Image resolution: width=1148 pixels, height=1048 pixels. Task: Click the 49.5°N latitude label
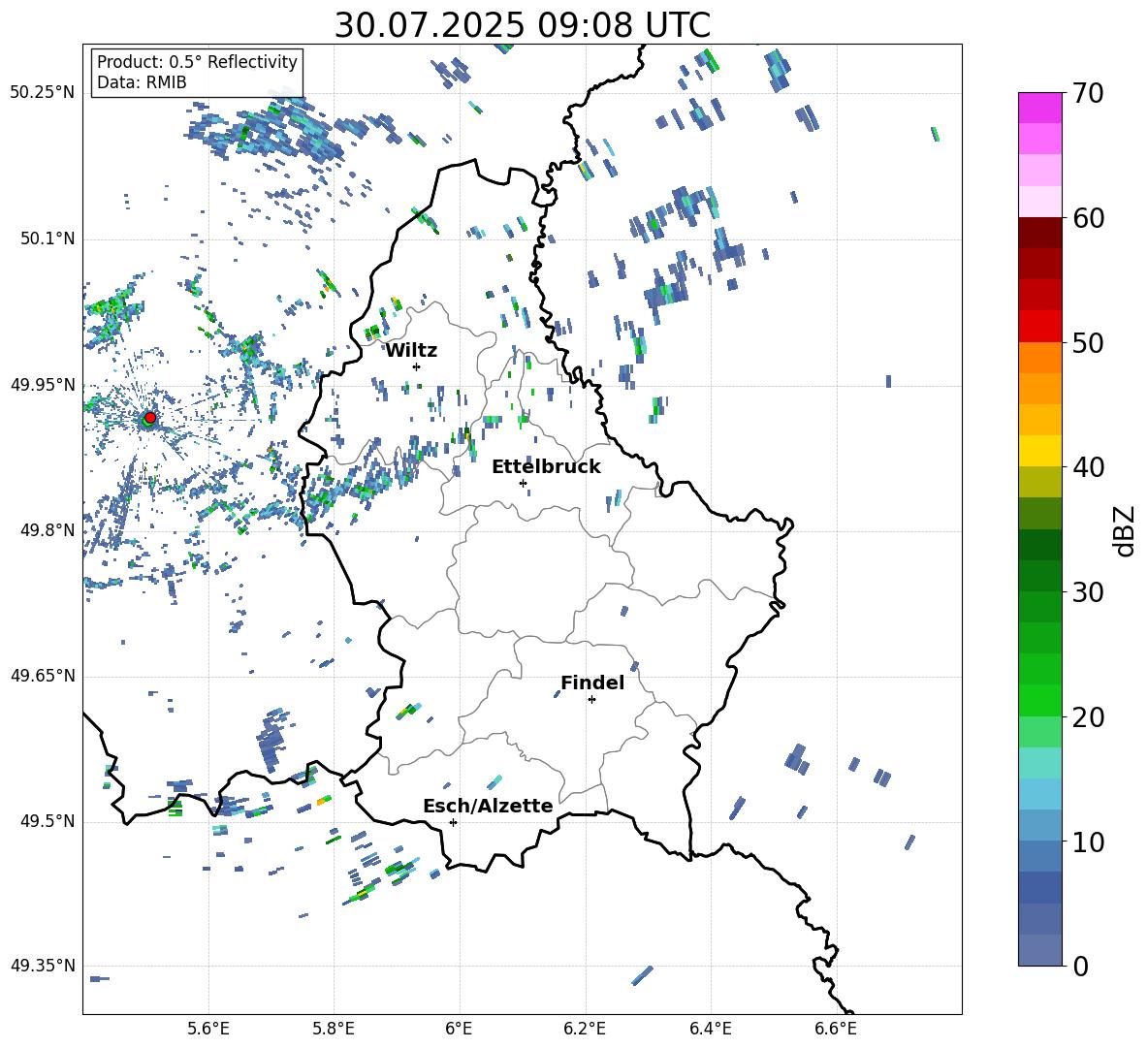(47, 822)
